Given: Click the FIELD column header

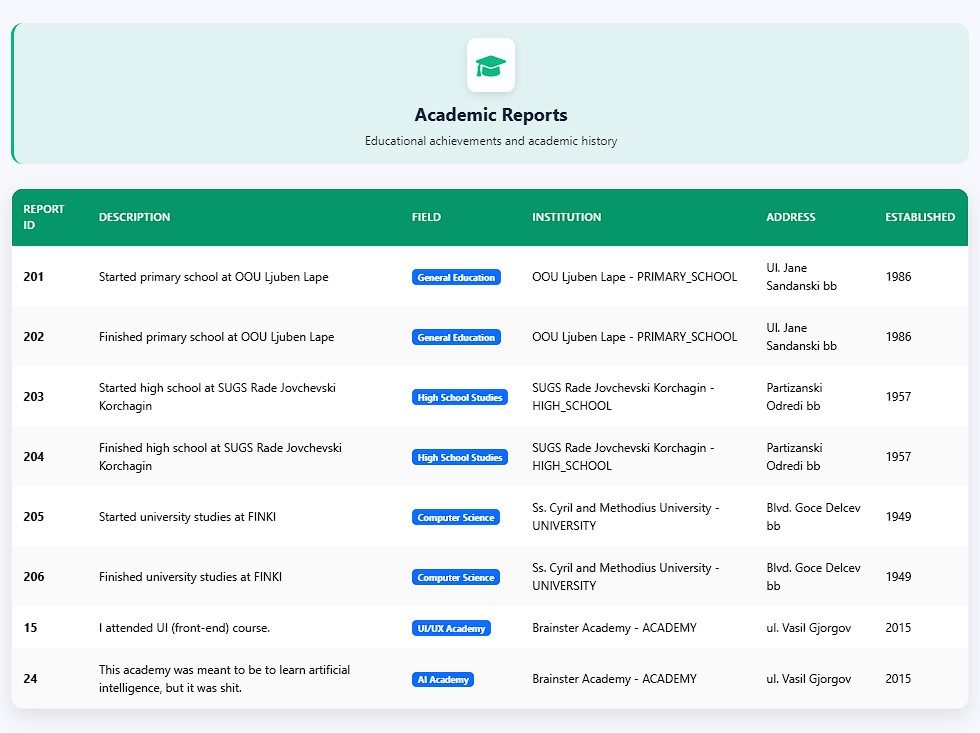Looking at the screenshot, I should [x=426, y=217].
